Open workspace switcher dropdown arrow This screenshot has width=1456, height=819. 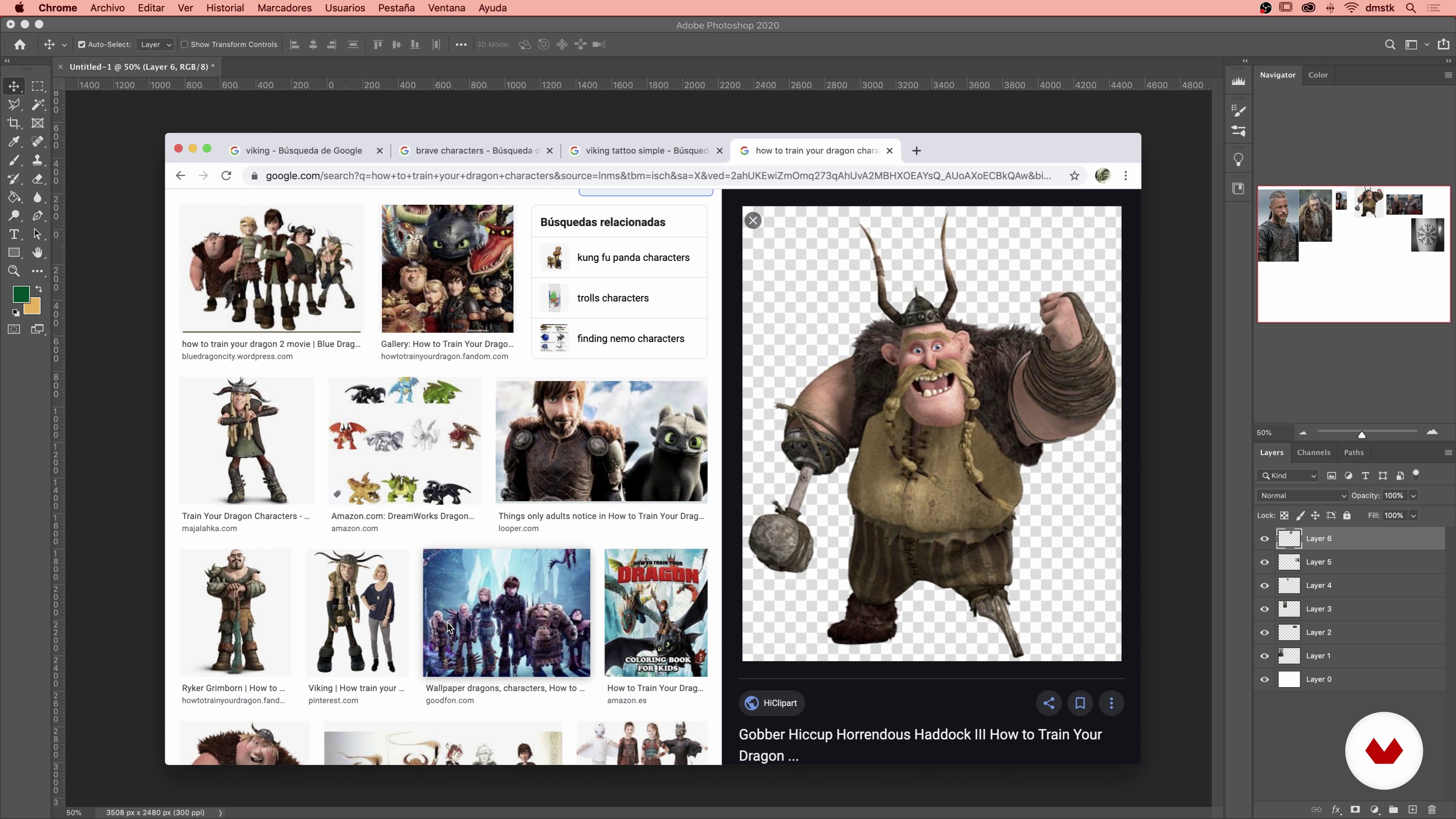point(1426,45)
